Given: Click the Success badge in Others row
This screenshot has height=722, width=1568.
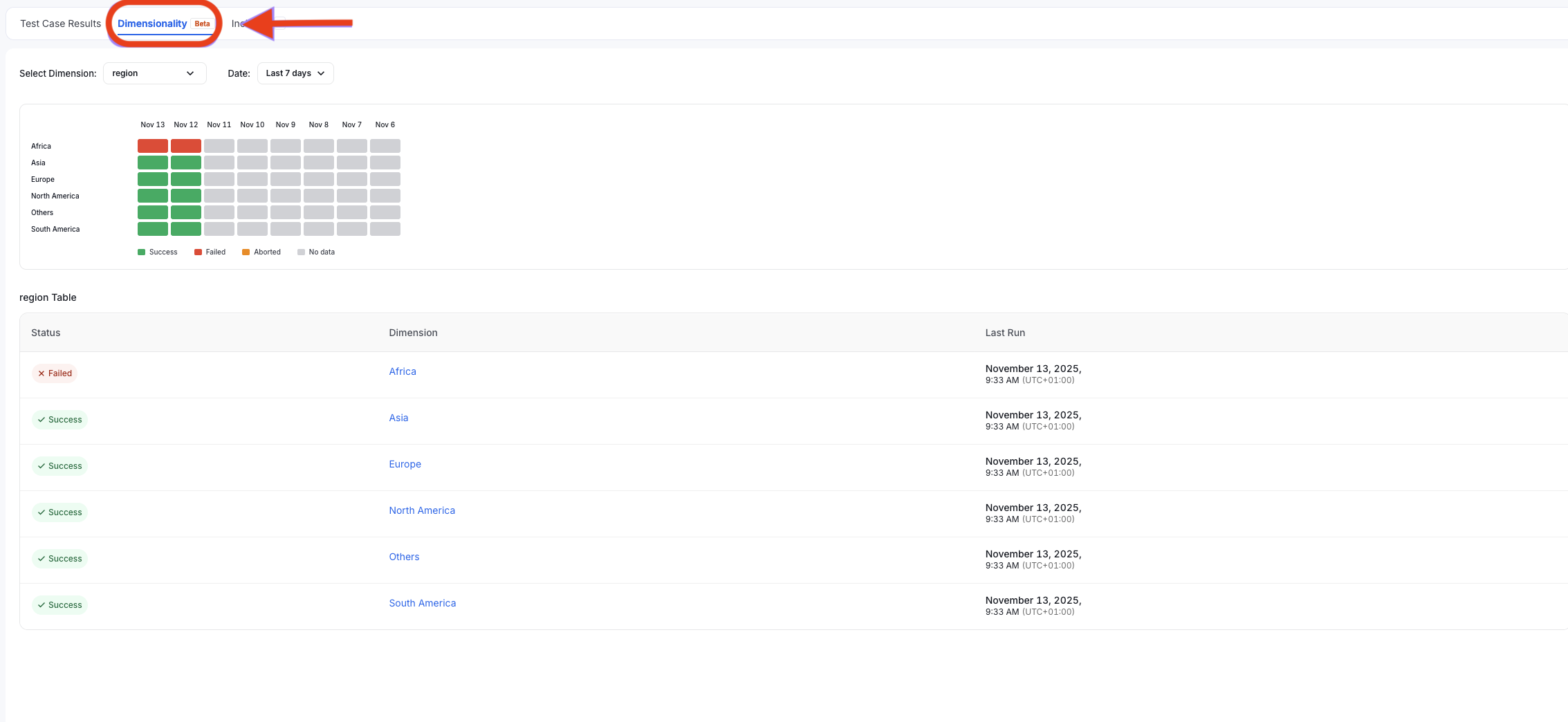Looking at the screenshot, I should (x=59, y=559).
